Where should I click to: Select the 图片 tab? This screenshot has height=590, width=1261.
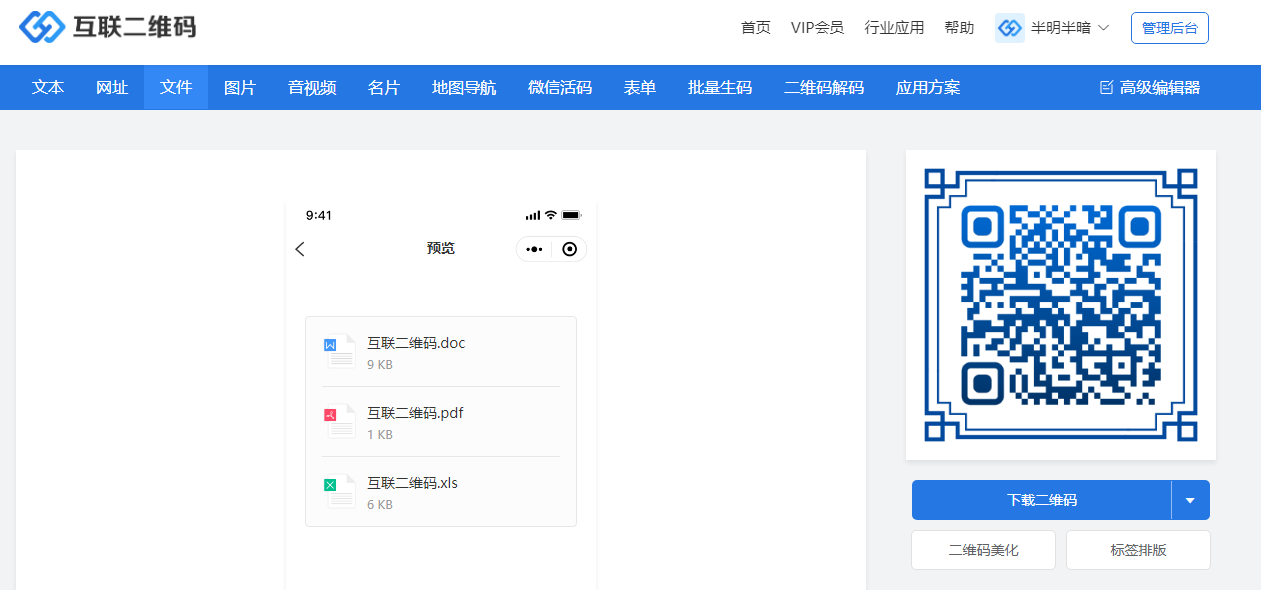pyautogui.click(x=240, y=88)
